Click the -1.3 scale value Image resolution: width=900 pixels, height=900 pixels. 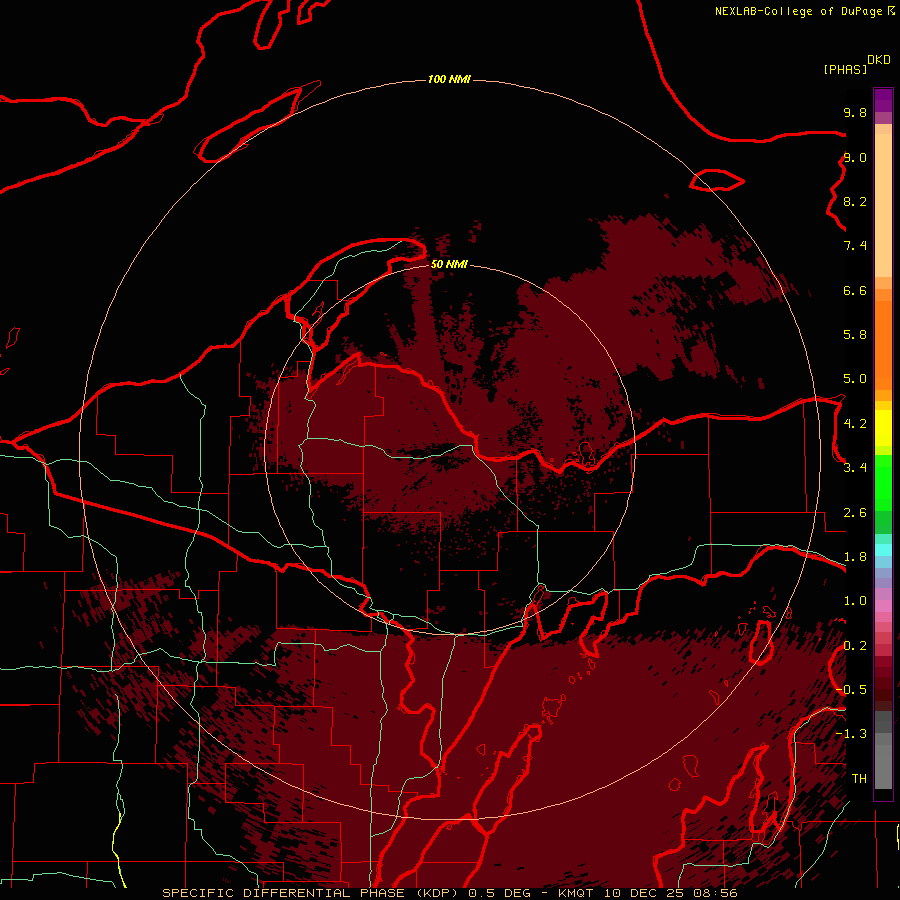click(851, 734)
